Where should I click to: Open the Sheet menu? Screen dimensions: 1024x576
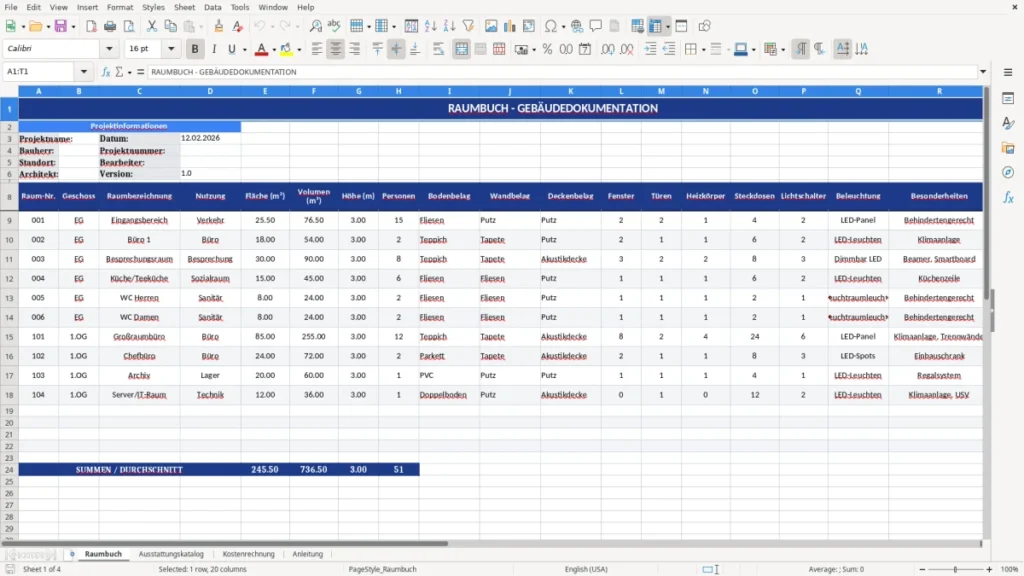click(x=184, y=7)
